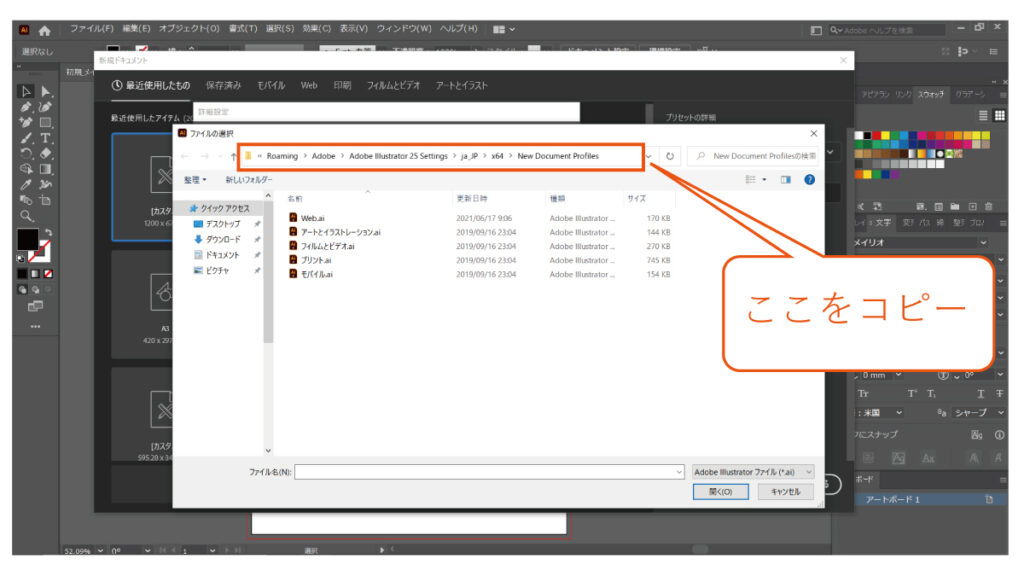Swap fill and stroke colors
Image resolution: width=1024 pixels, height=576 pixels.
coord(48,232)
